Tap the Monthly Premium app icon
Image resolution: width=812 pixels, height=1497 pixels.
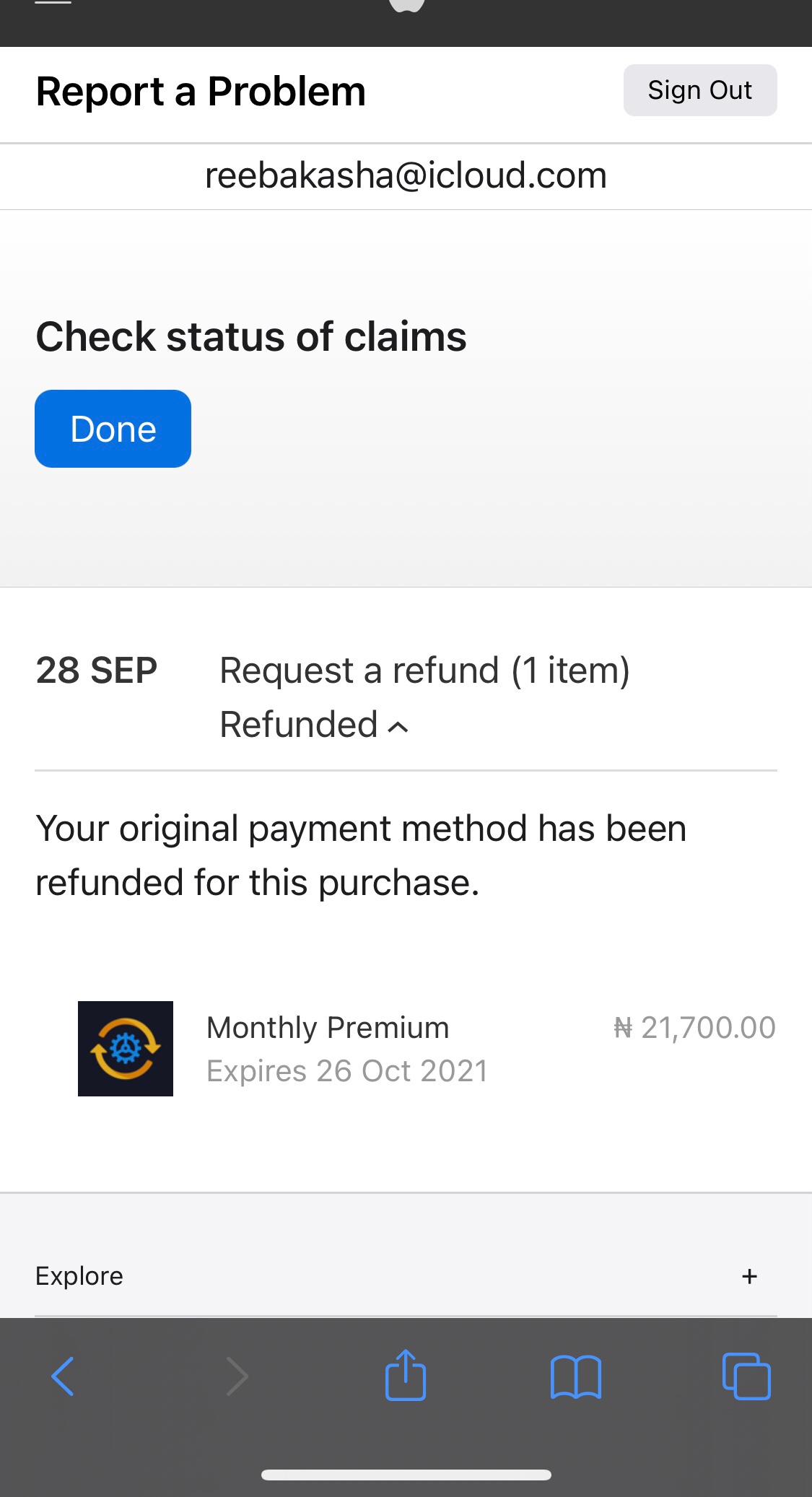(126, 1048)
